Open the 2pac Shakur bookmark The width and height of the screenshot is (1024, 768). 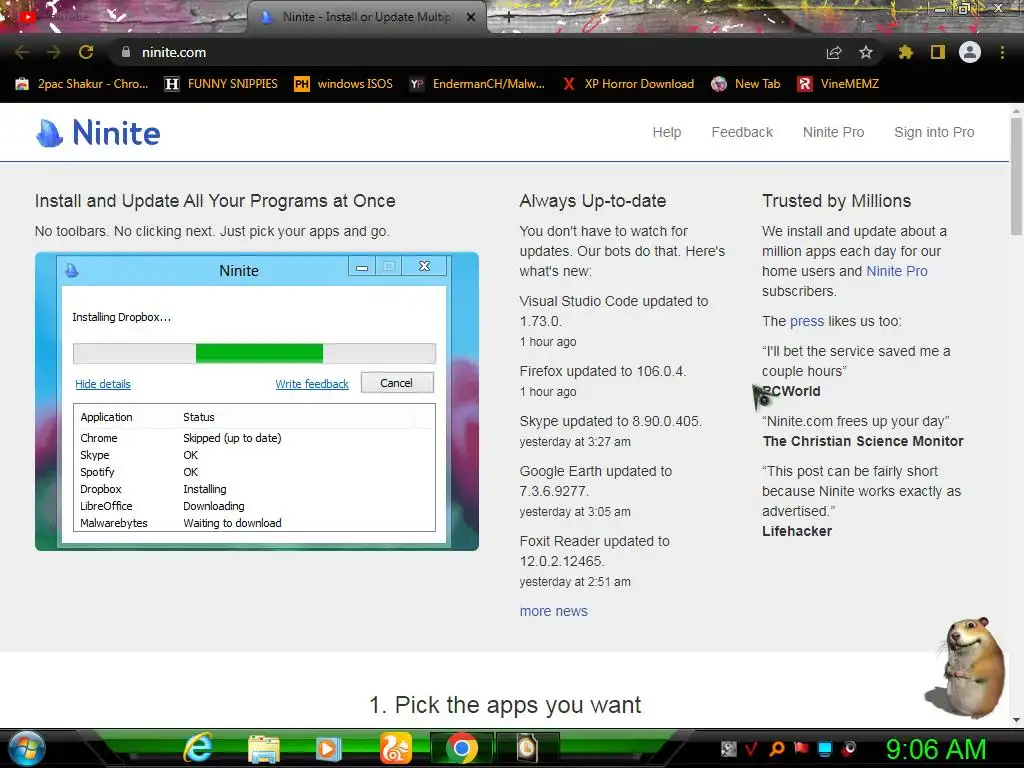82,84
